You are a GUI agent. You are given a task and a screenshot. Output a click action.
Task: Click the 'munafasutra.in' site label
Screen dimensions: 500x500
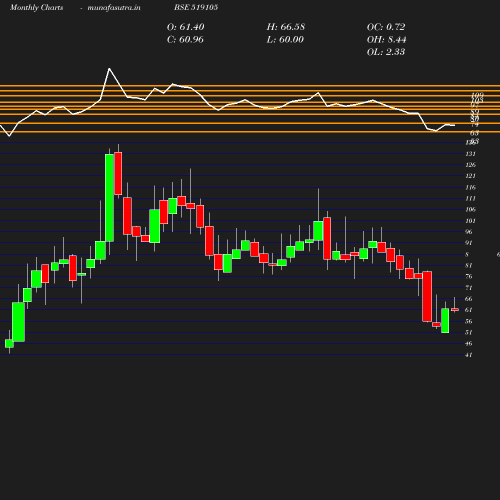coord(114,8)
